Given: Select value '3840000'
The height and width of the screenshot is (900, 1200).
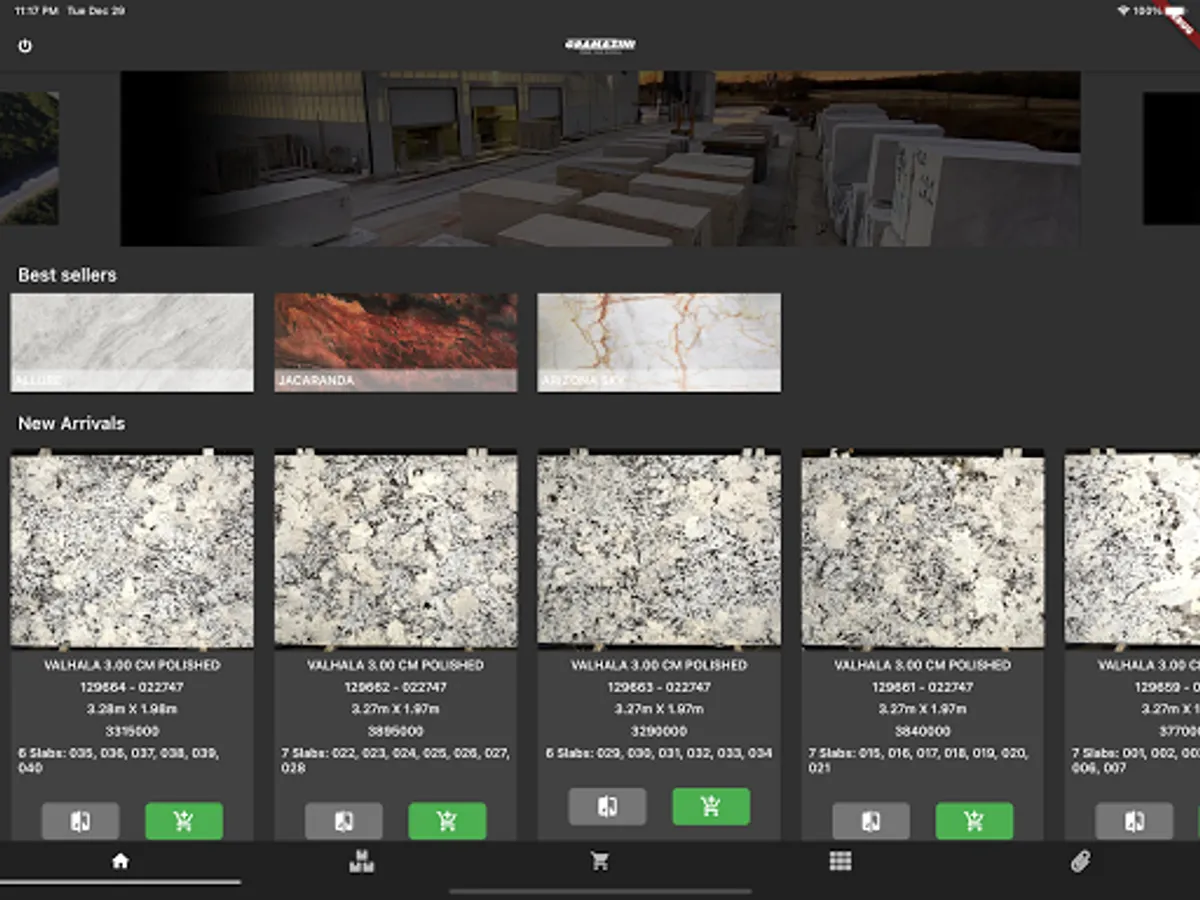Looking at the screenshot, I should click(923, 731).
